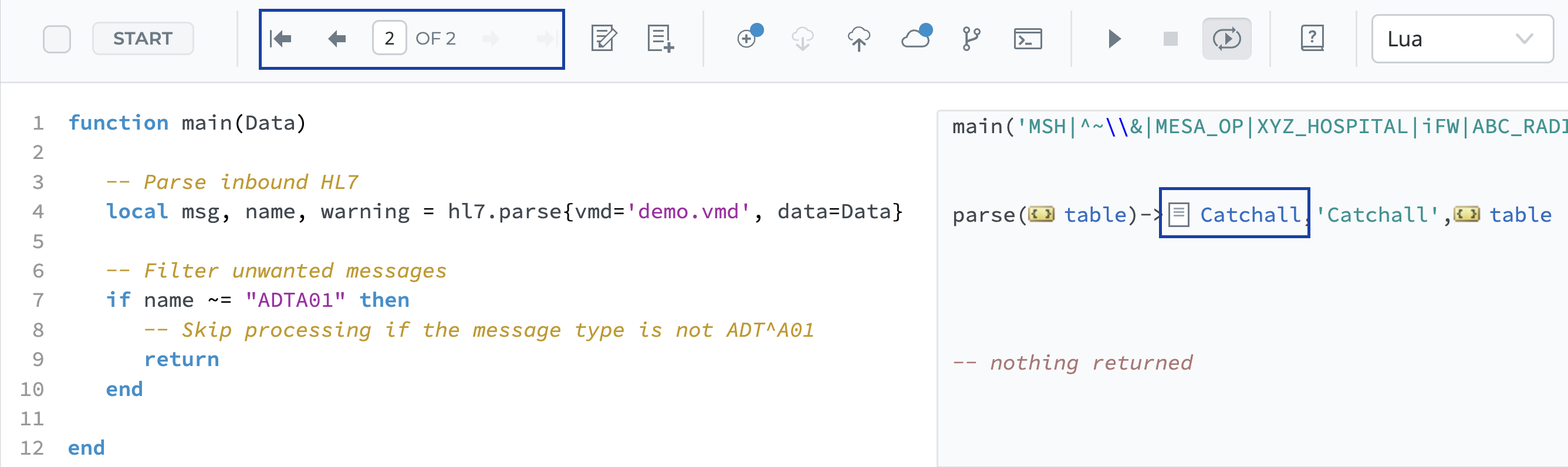Add a new sample message
Screen dimensions: 1568x467
[x=660, y=39]
